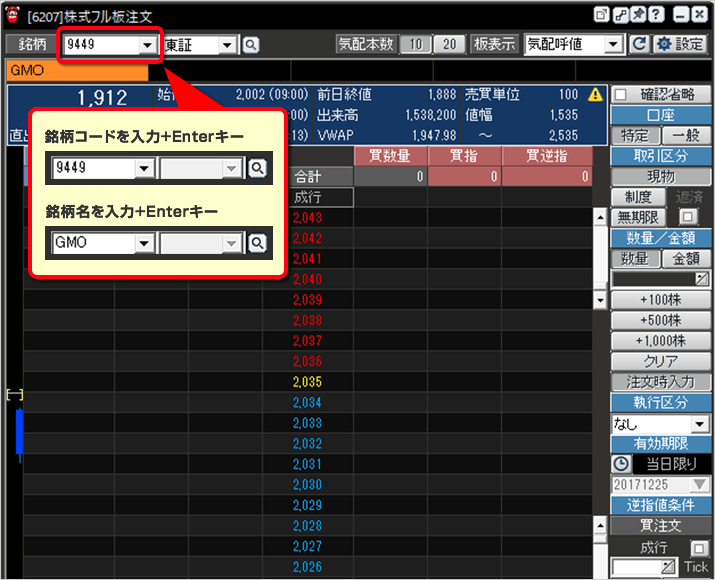Select 10 for 気配本数
The image size is (715, 580).
coord(416,44)
